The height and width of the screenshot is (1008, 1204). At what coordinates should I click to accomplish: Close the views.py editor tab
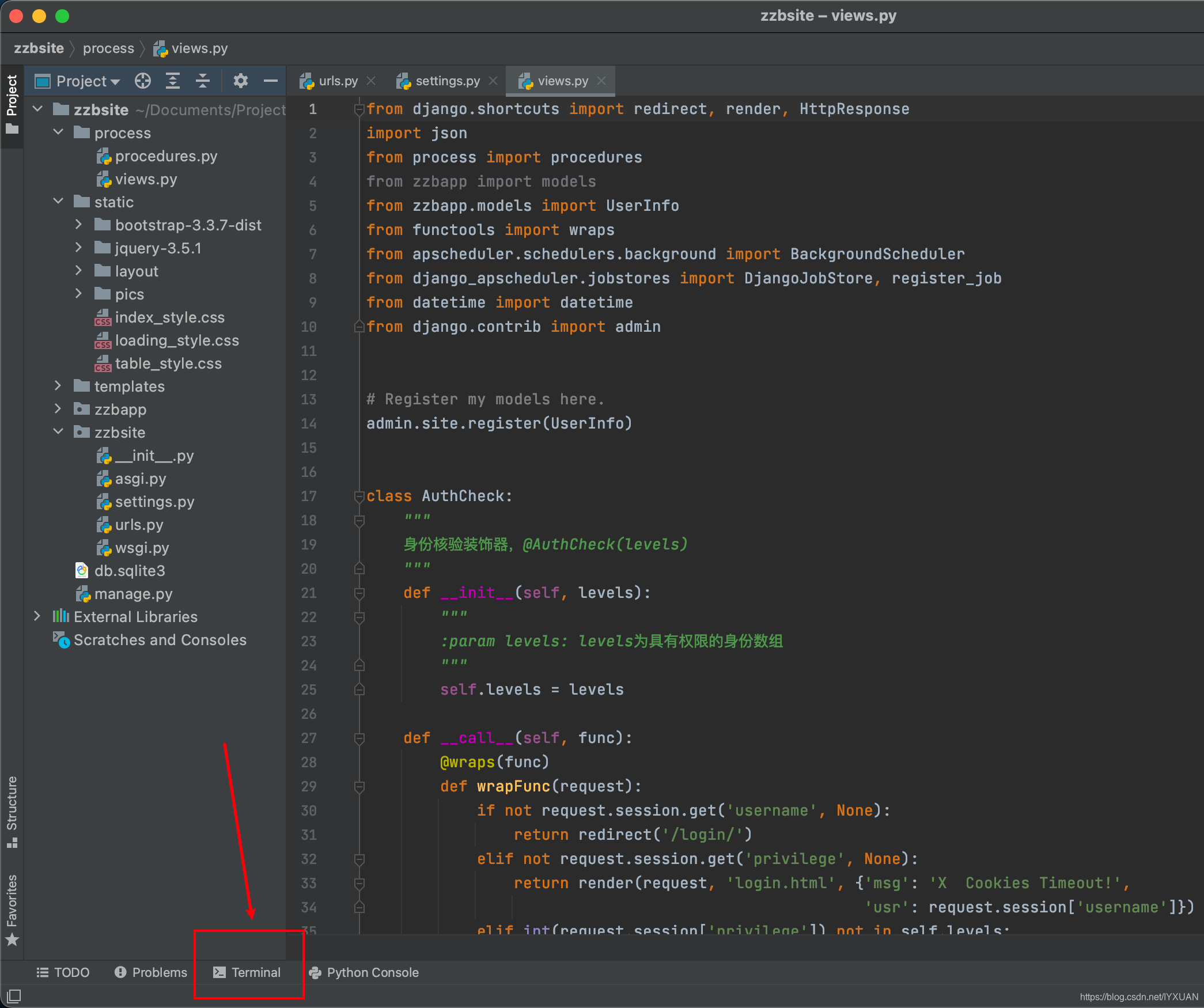pos(601,81)
